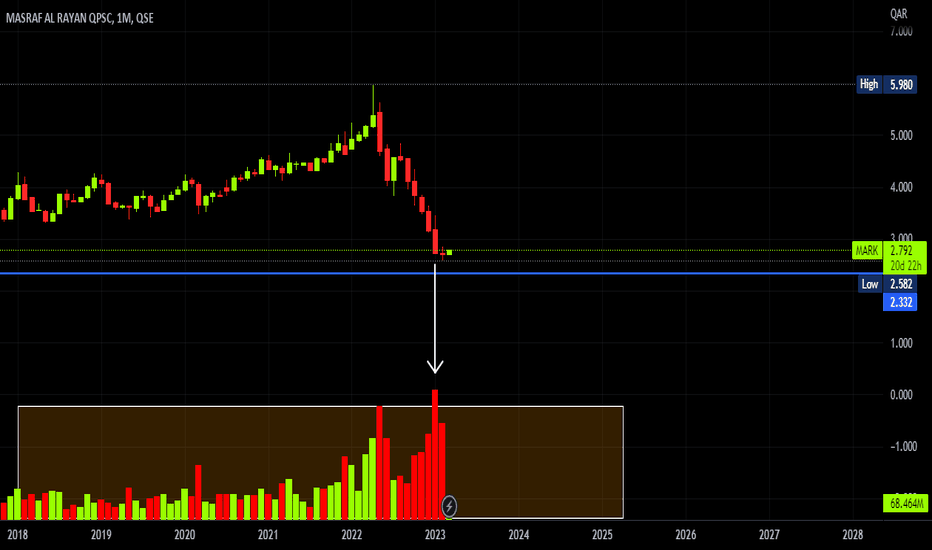Click the 2025 label on time axis
Viewport: 932px width, 550px height.
pyautogui.click(x=602, y=535)
